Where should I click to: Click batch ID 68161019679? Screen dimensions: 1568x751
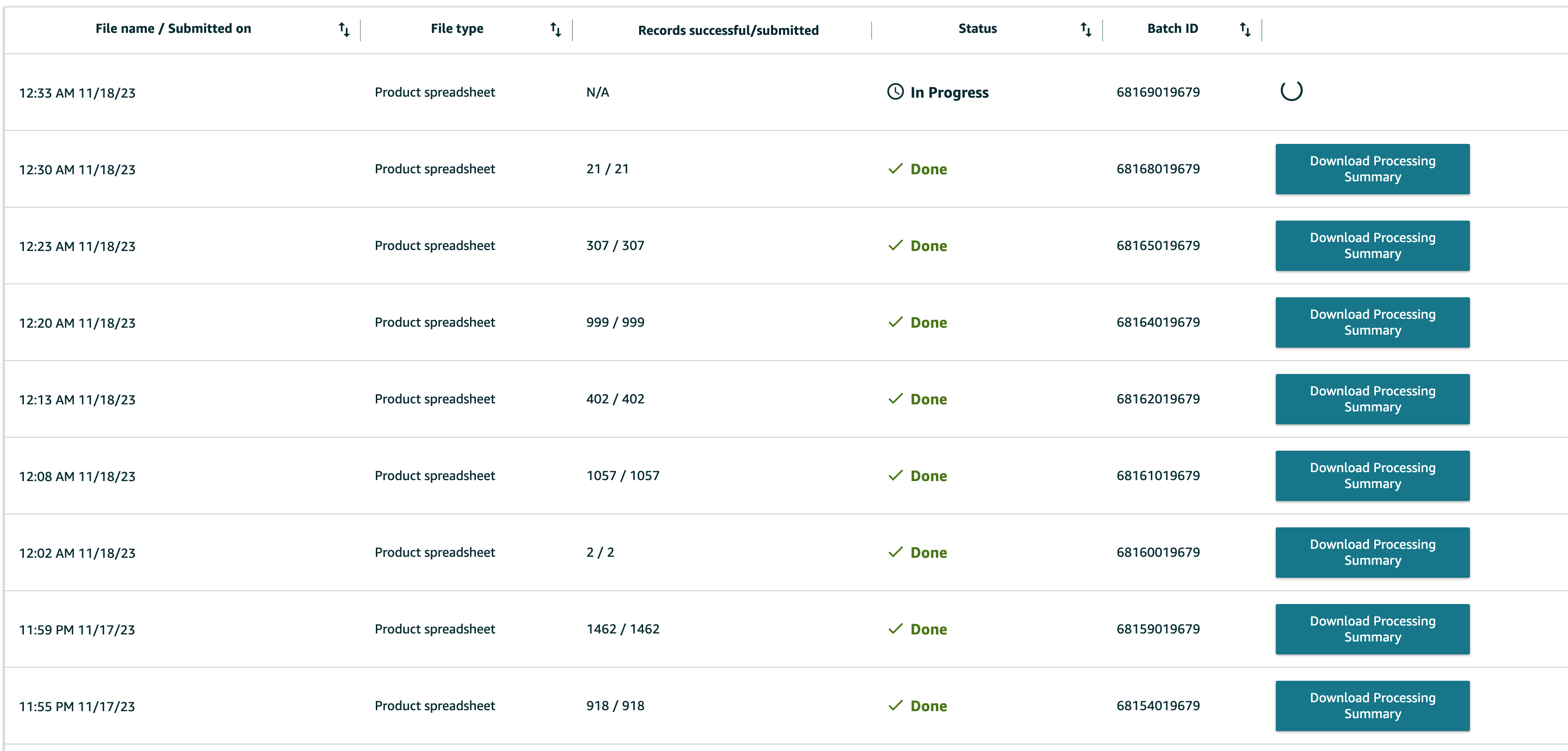[x=1158, y=476]
